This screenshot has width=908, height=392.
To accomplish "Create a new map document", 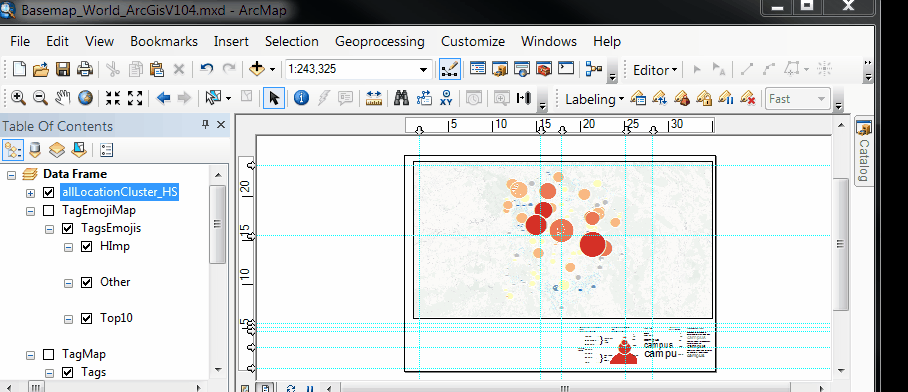I will pos(19,69).
